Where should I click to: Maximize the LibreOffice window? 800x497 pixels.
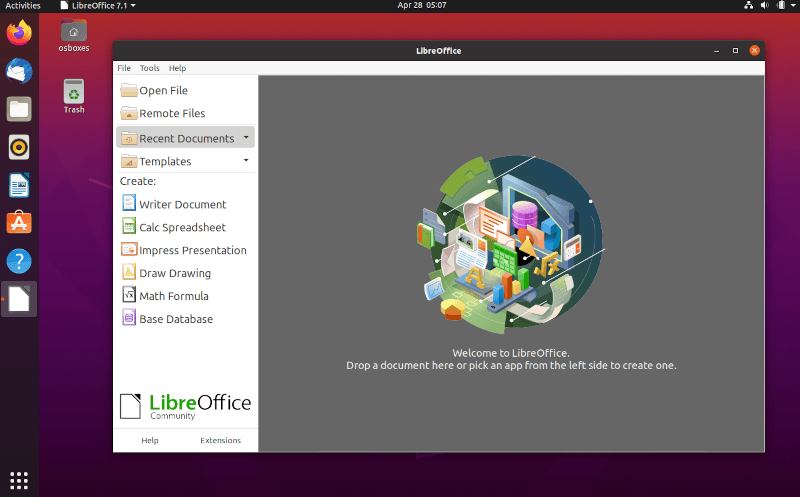(735, 51)
